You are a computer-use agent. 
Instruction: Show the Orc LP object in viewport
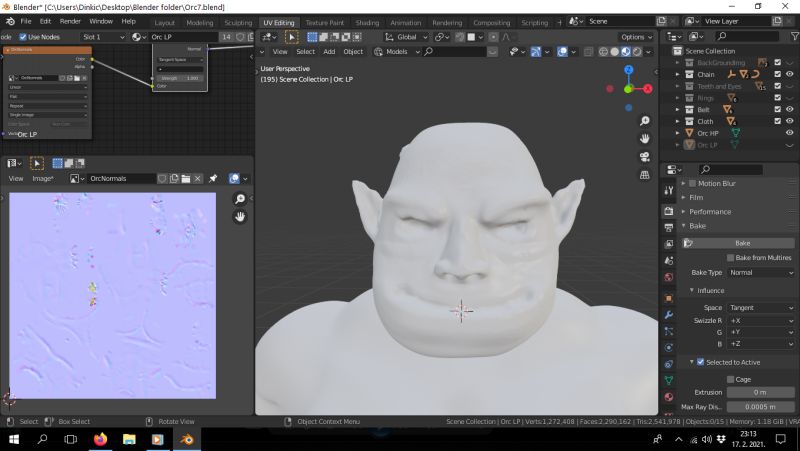pyautogui.click(x=790, y=145)
